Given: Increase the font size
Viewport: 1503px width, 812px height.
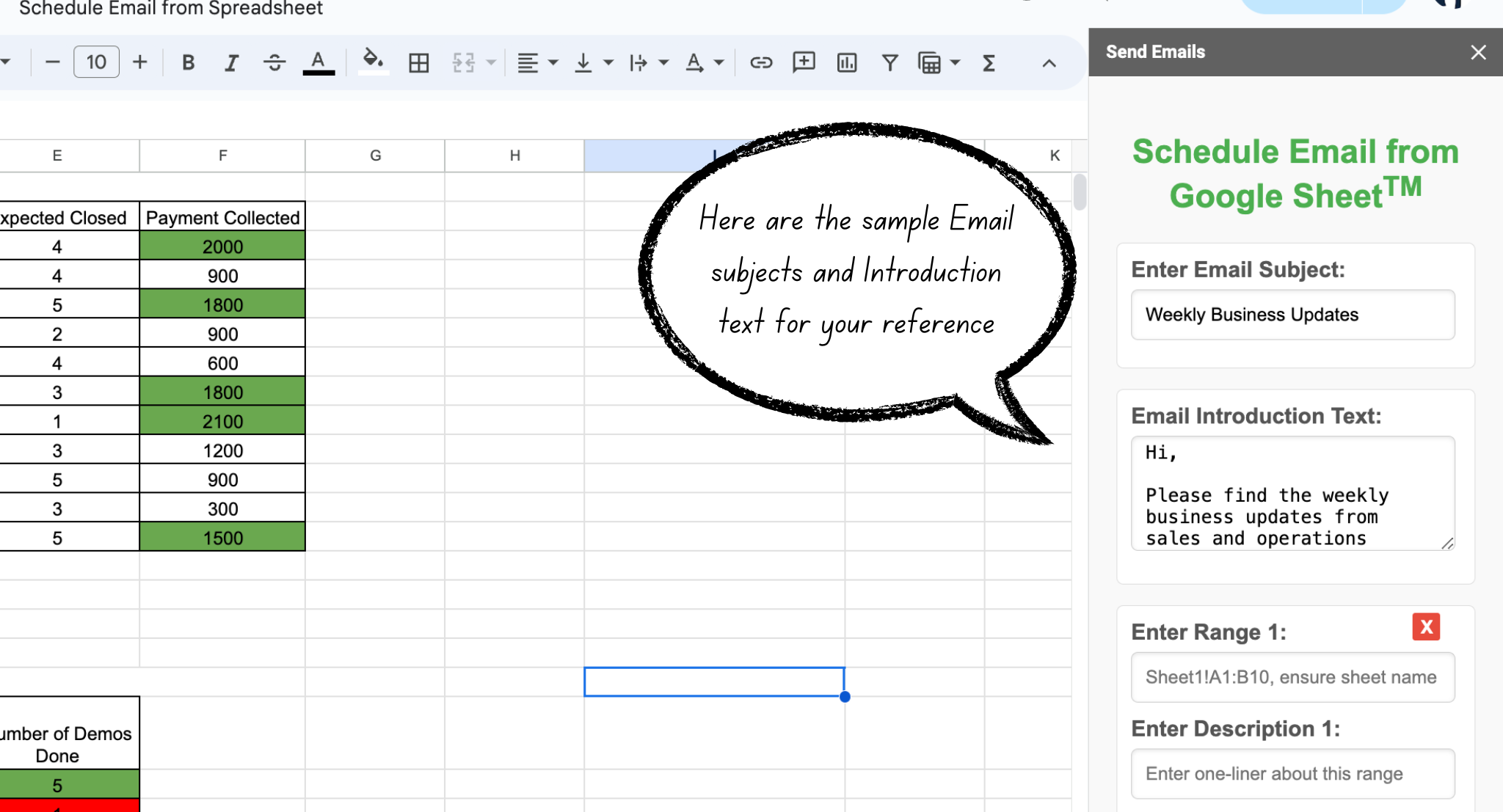Looking at the screenshot, I should click(x=139, y=62).
